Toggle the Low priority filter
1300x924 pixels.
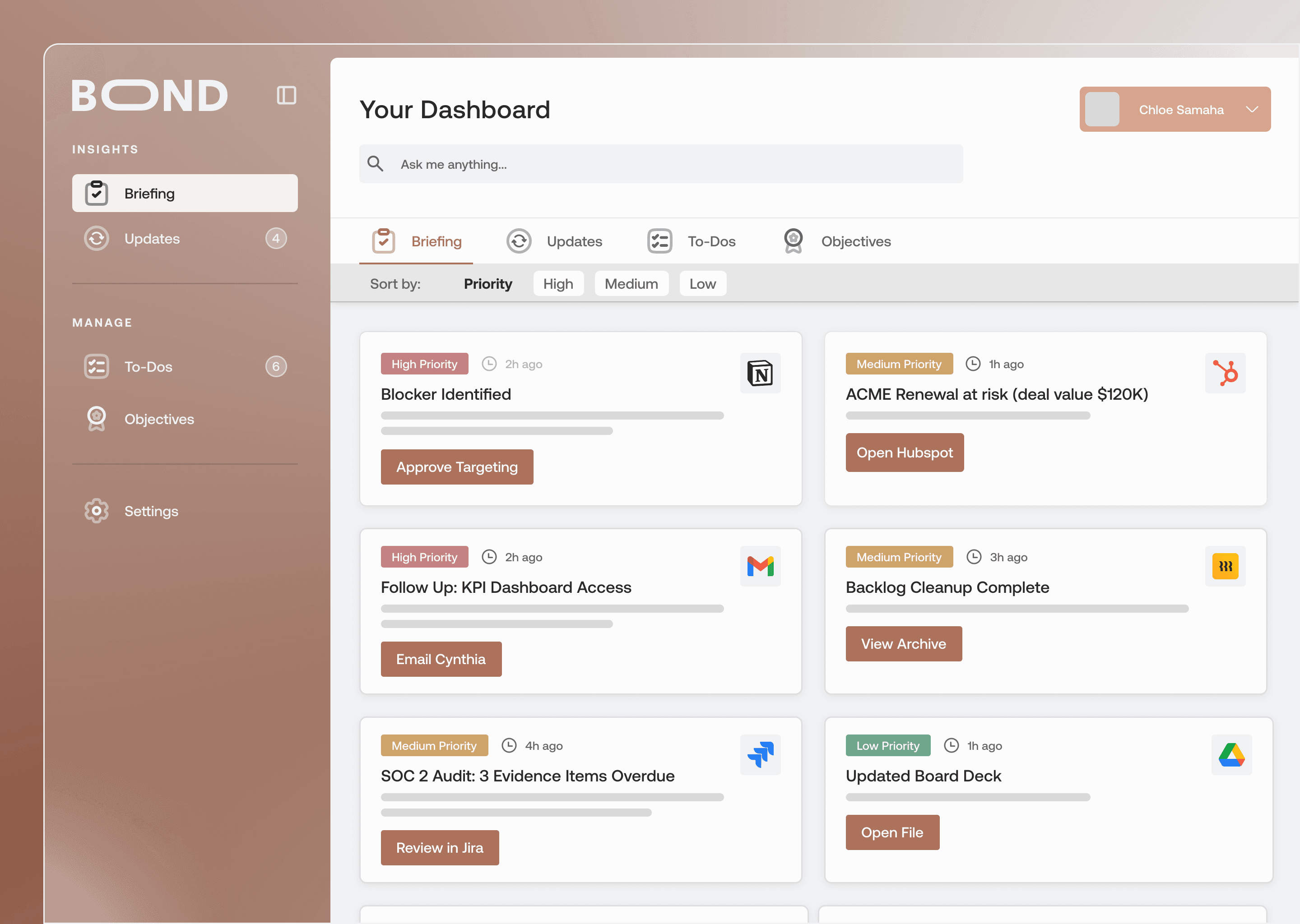tap(702, 283)
